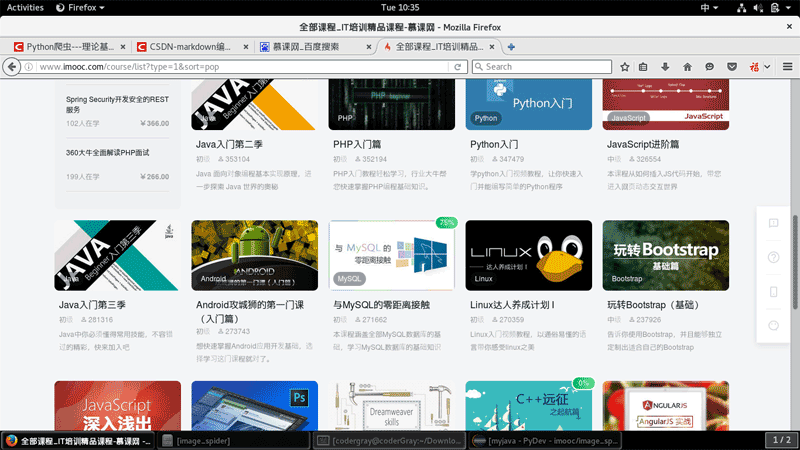Open Spring Security开发安全的REST服务 course
The image size is (800, 450).
(117, 105)
